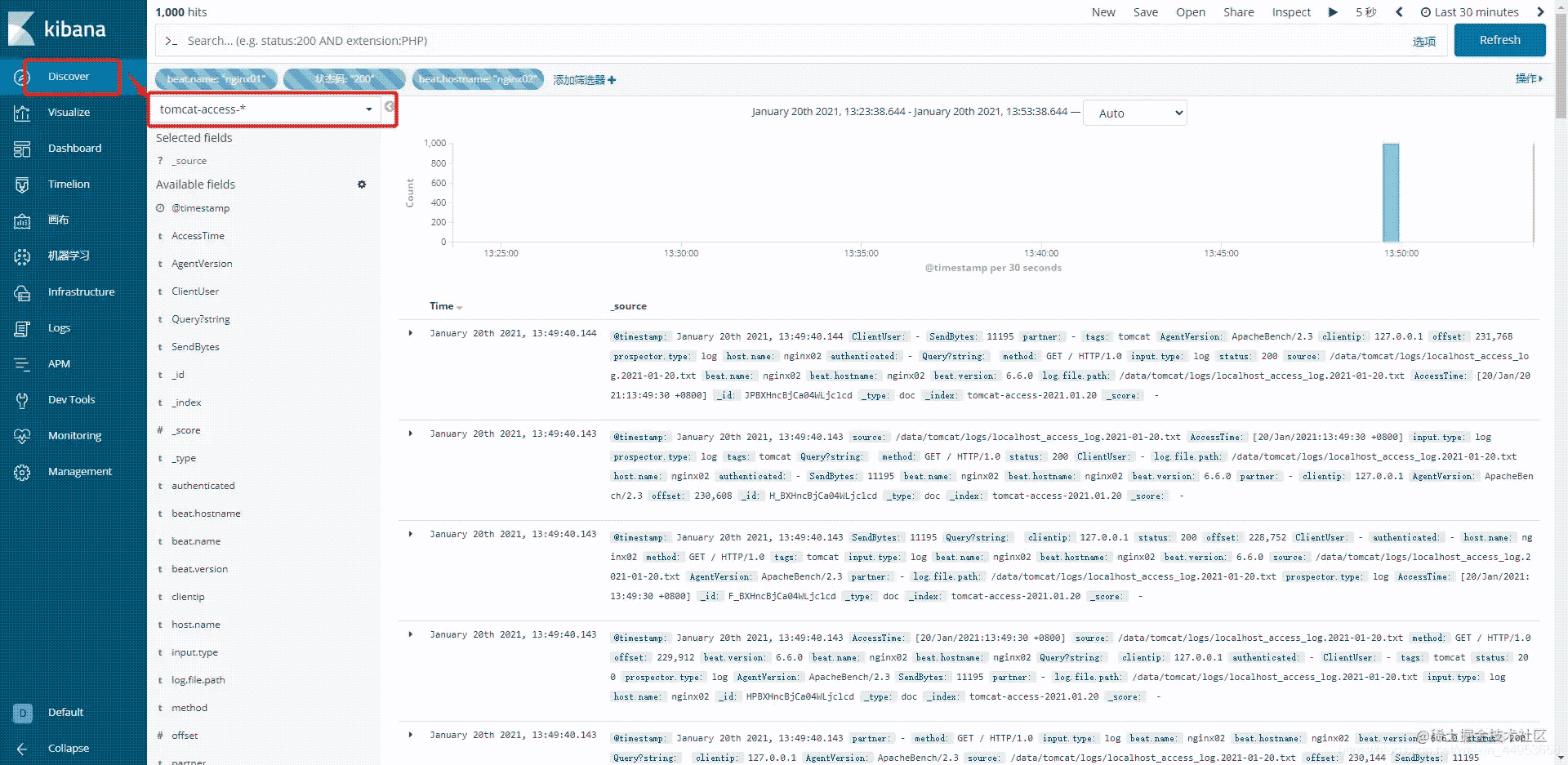Click Share in the top menu
1568x765 pixels.
pos(1238,12)
